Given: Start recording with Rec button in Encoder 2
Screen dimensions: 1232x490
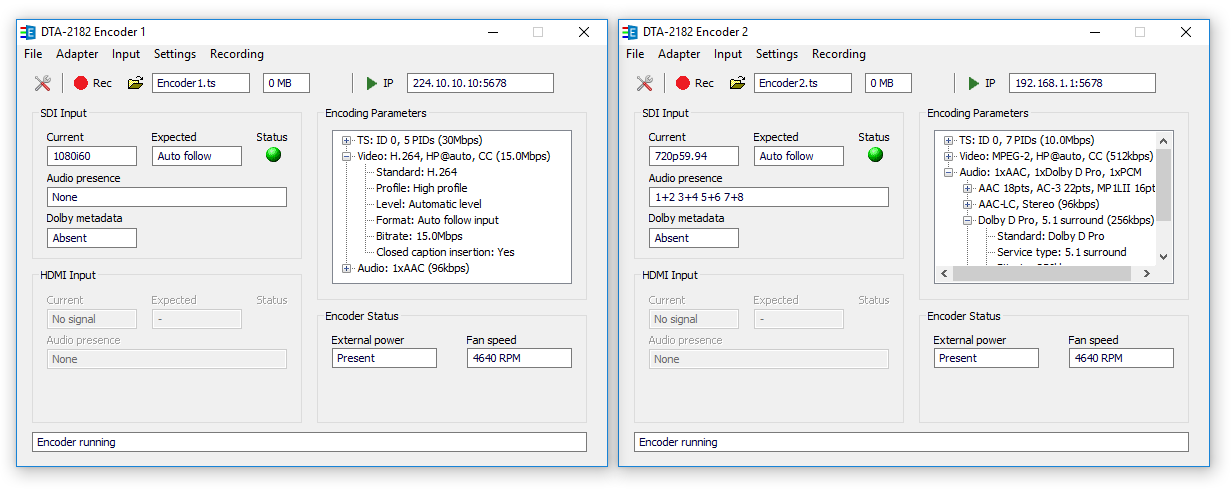Looking at the screenshot, I should [694, 83].
